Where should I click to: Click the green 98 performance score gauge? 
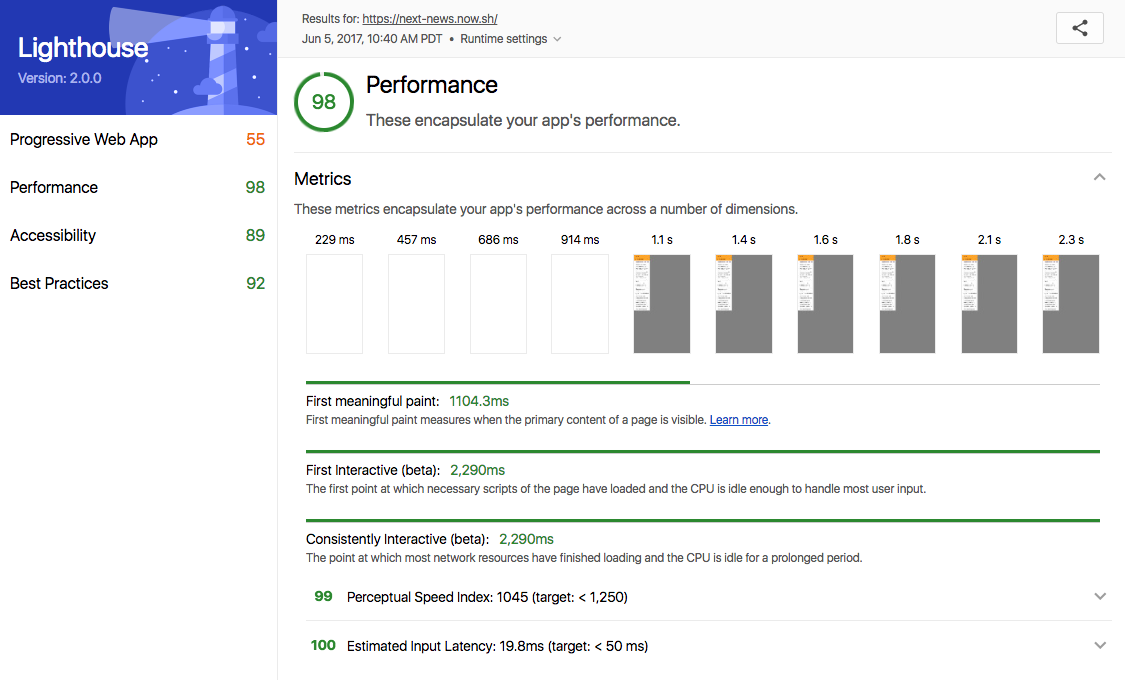tap(323, 102)
